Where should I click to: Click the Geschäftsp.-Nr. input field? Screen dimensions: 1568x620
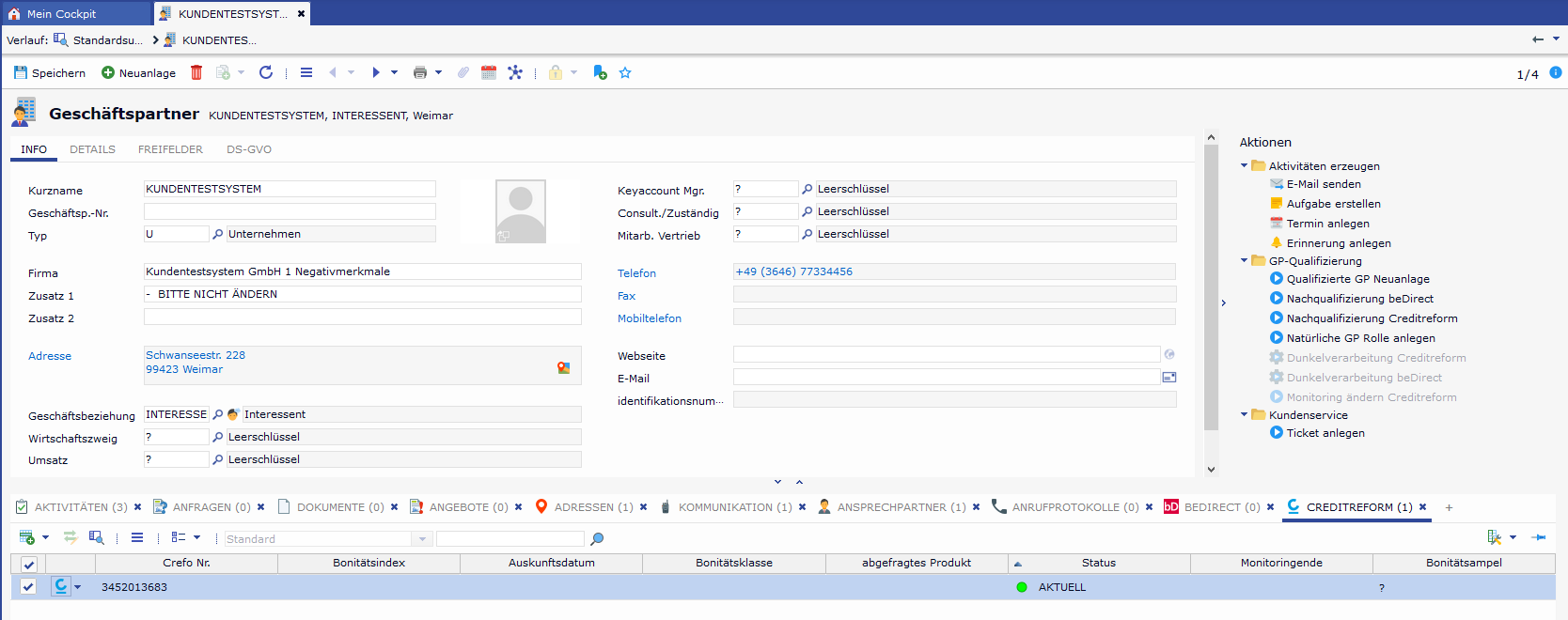[290, 212]
